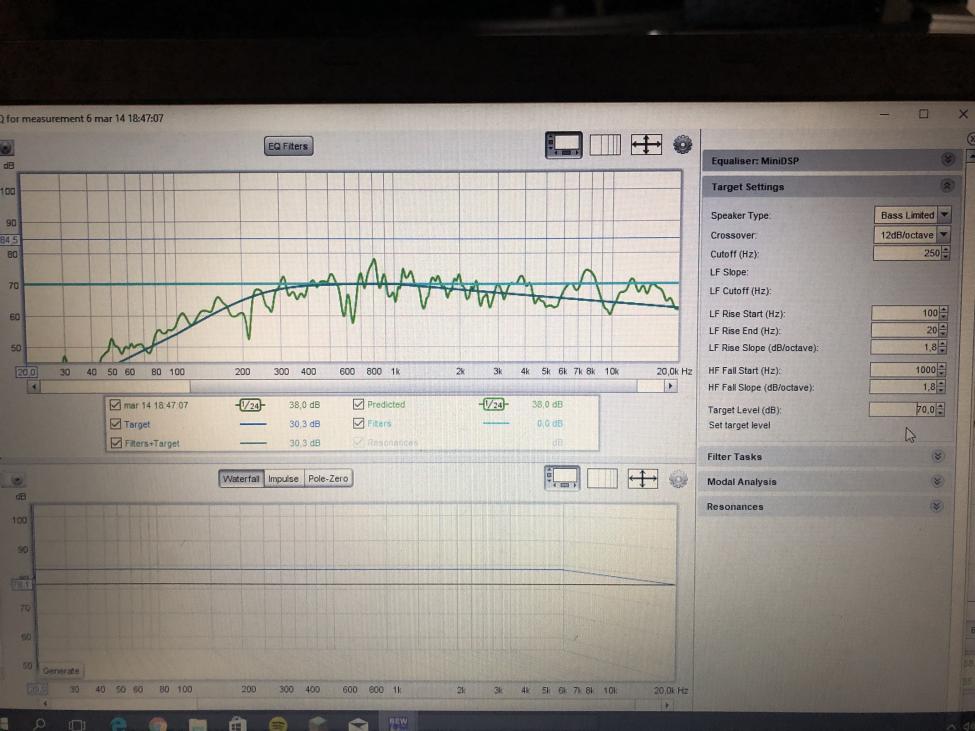
Task: Open the Crossover slope dropdown
Action: click(x=913, y=235)
